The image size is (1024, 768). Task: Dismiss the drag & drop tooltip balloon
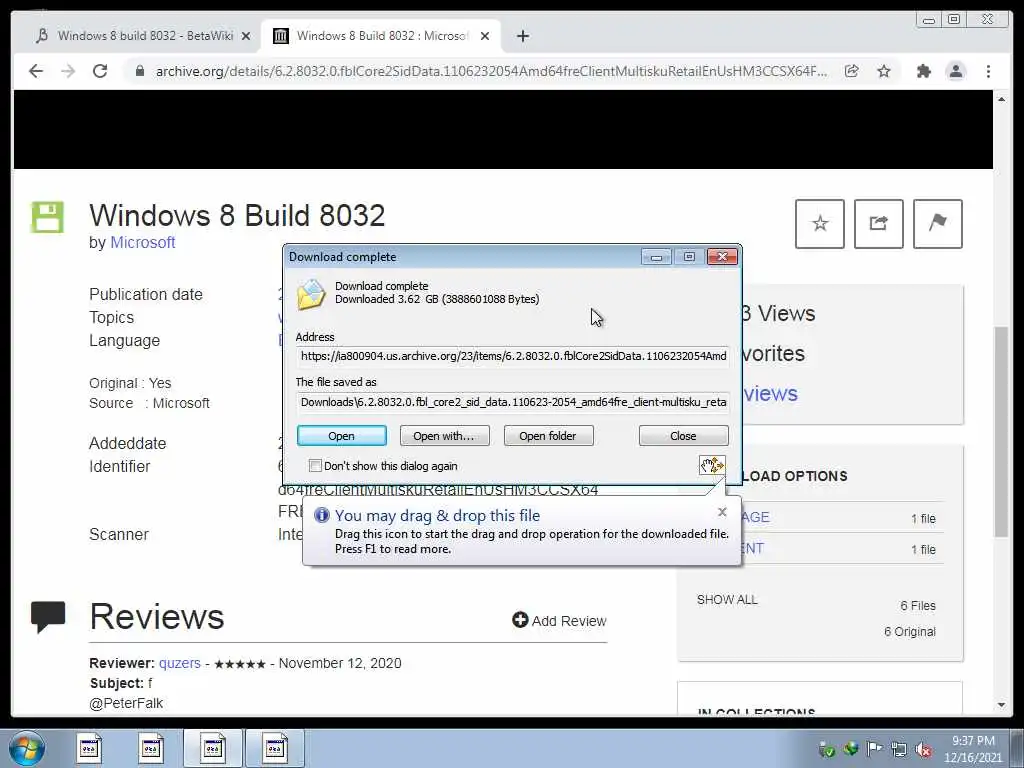pyautogui.click(x=722, y=512)
